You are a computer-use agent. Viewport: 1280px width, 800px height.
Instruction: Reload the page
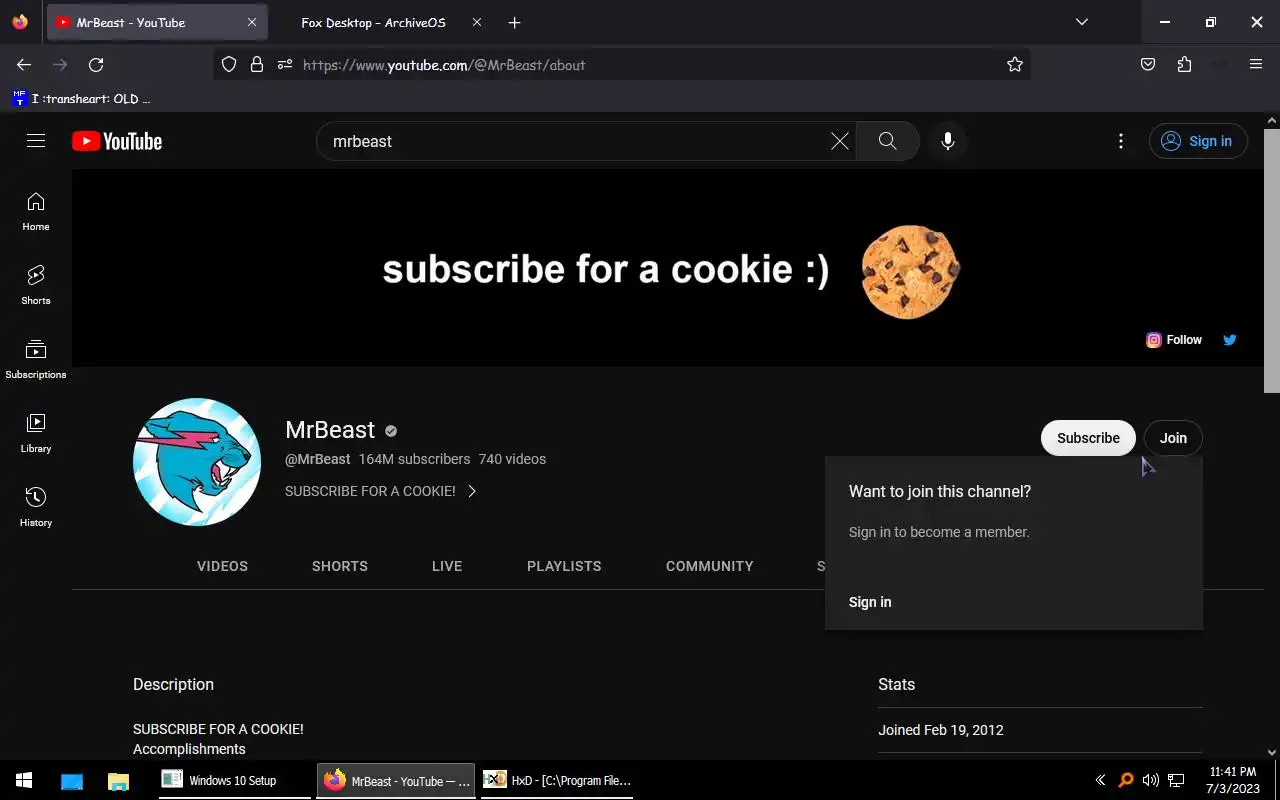point(96,65)
